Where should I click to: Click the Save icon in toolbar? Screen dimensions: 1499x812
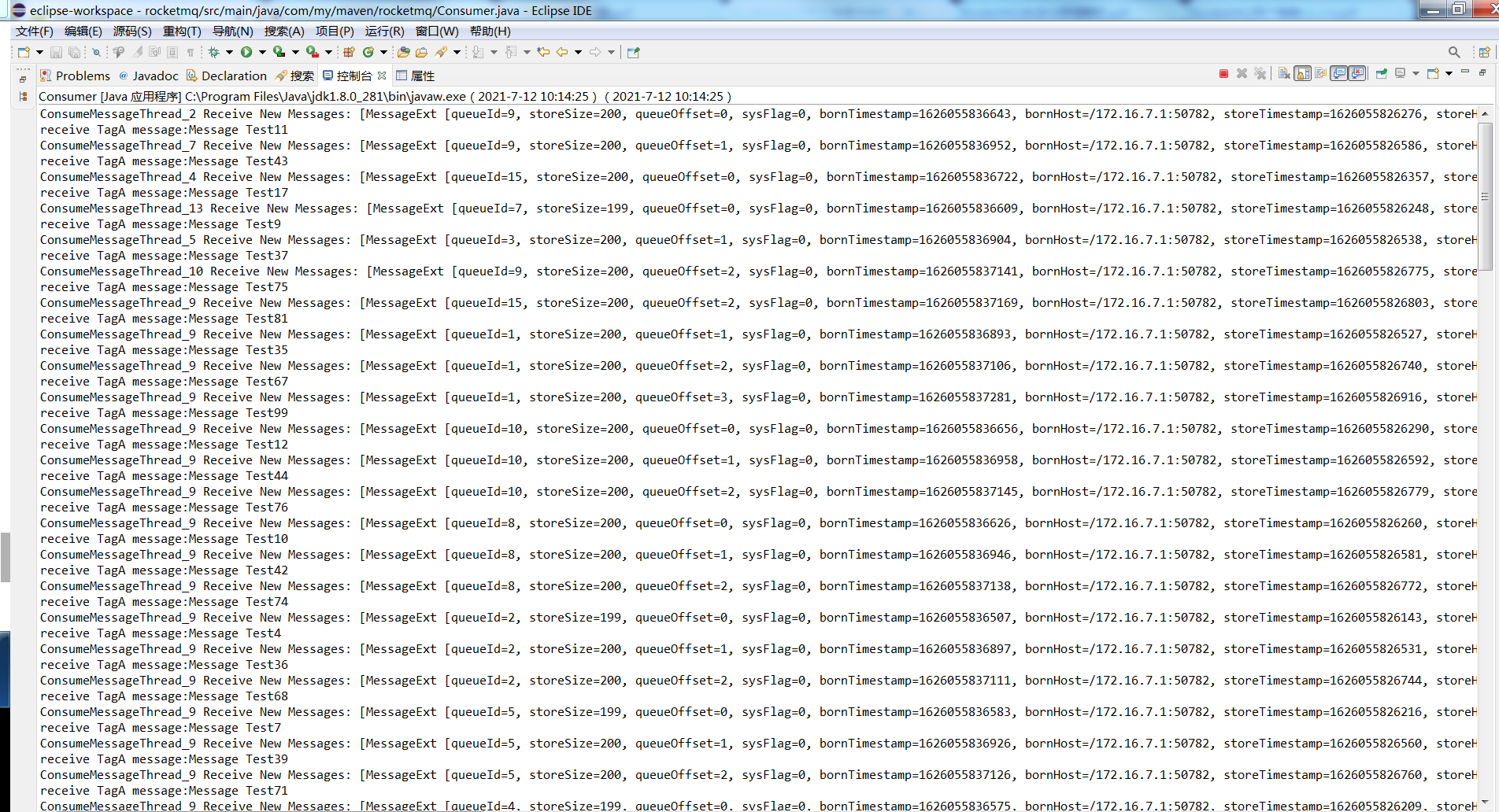(x=56, y=52)
